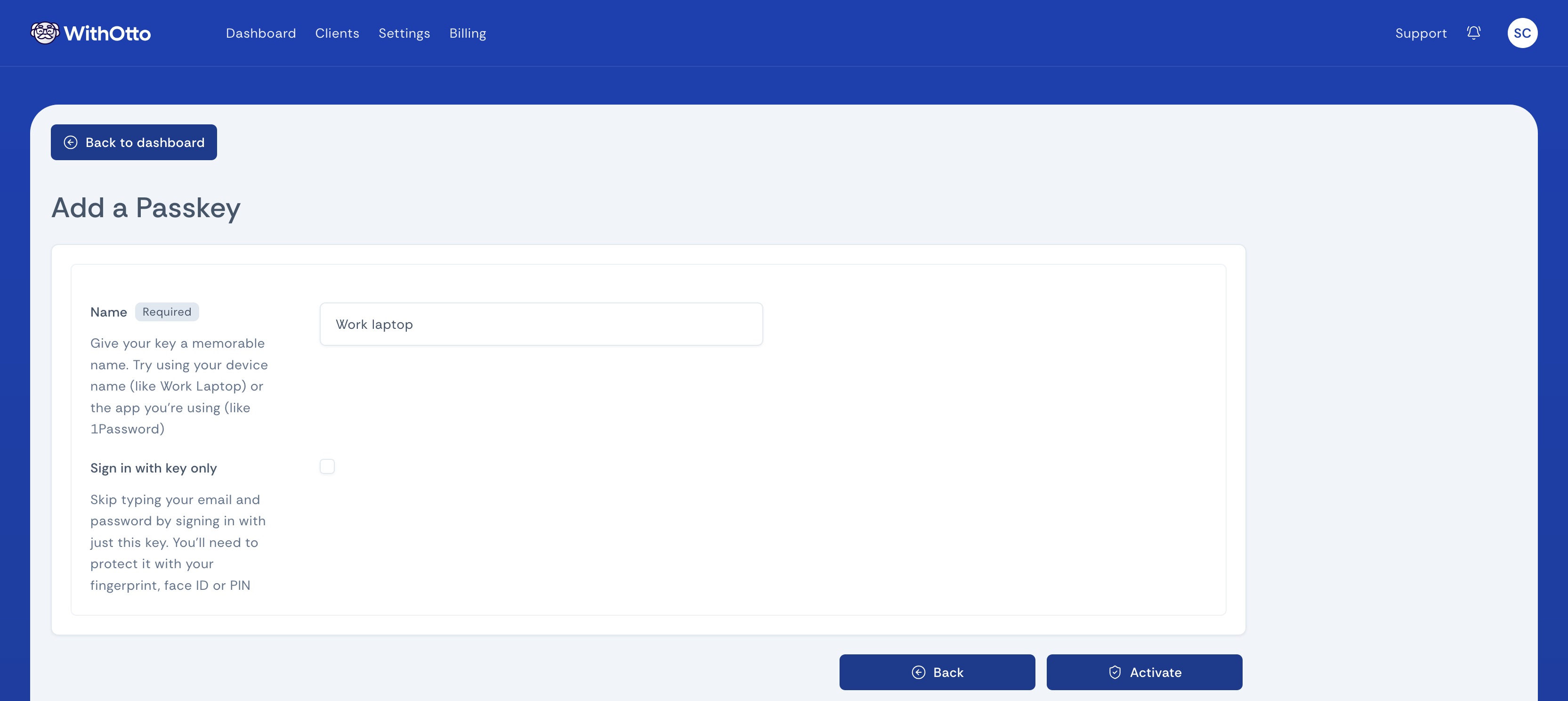Click the Activate shield icon
The width and height of the screenshot is (1568, 701).
click(x=1113, y=672)
